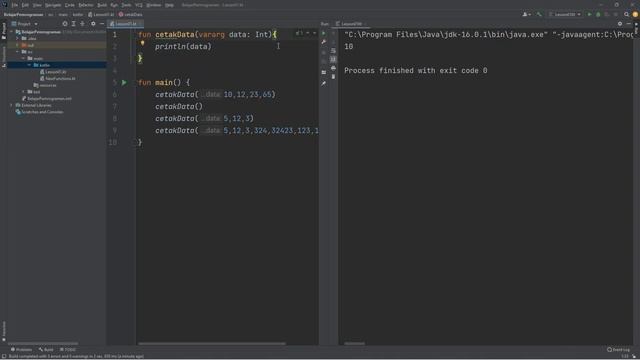Viewport: 640px width, 360px height.
Task: Collapse the main folder
Action: click(x=23, y=58)
